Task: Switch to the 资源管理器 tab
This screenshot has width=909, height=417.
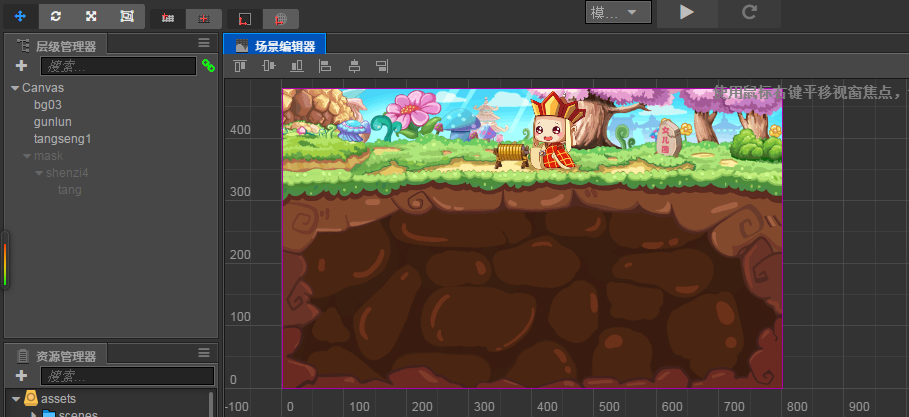Action: pos(56,356)
